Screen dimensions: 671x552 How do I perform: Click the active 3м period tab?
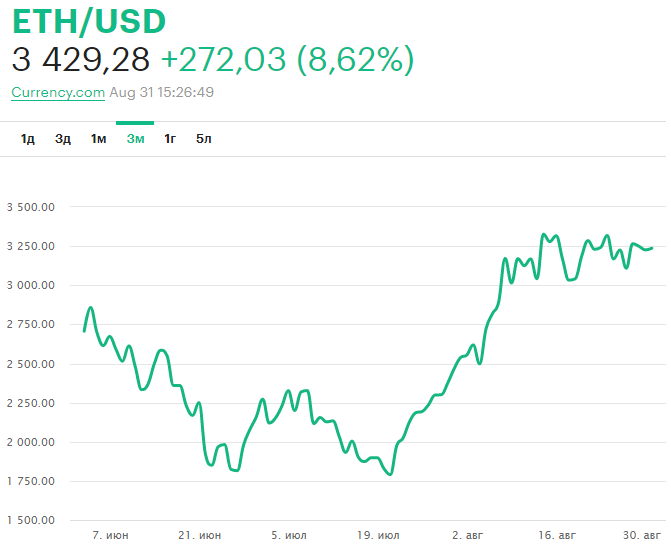click(135, 139)
